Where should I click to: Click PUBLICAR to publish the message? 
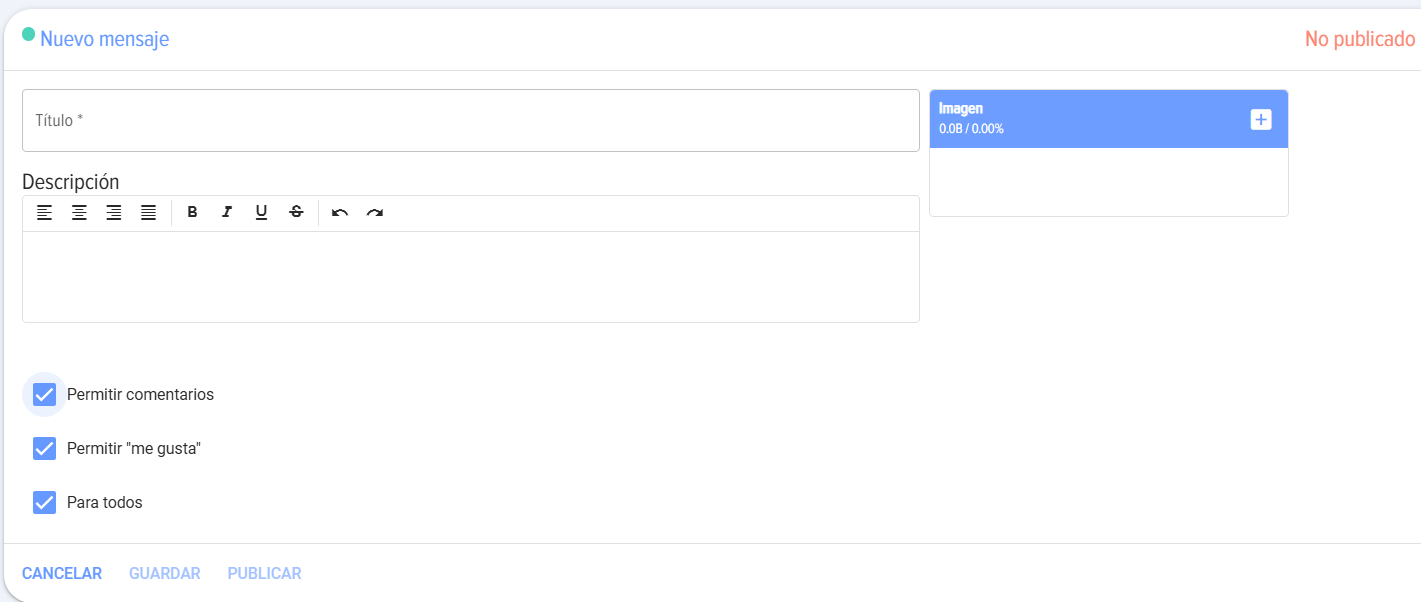[x=264, y=573]
